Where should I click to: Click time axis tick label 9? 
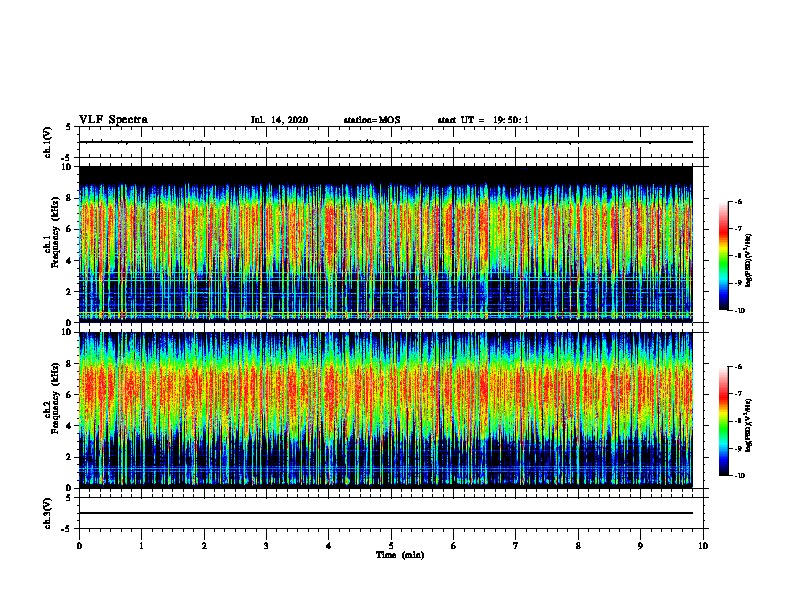tap(640, 546)
